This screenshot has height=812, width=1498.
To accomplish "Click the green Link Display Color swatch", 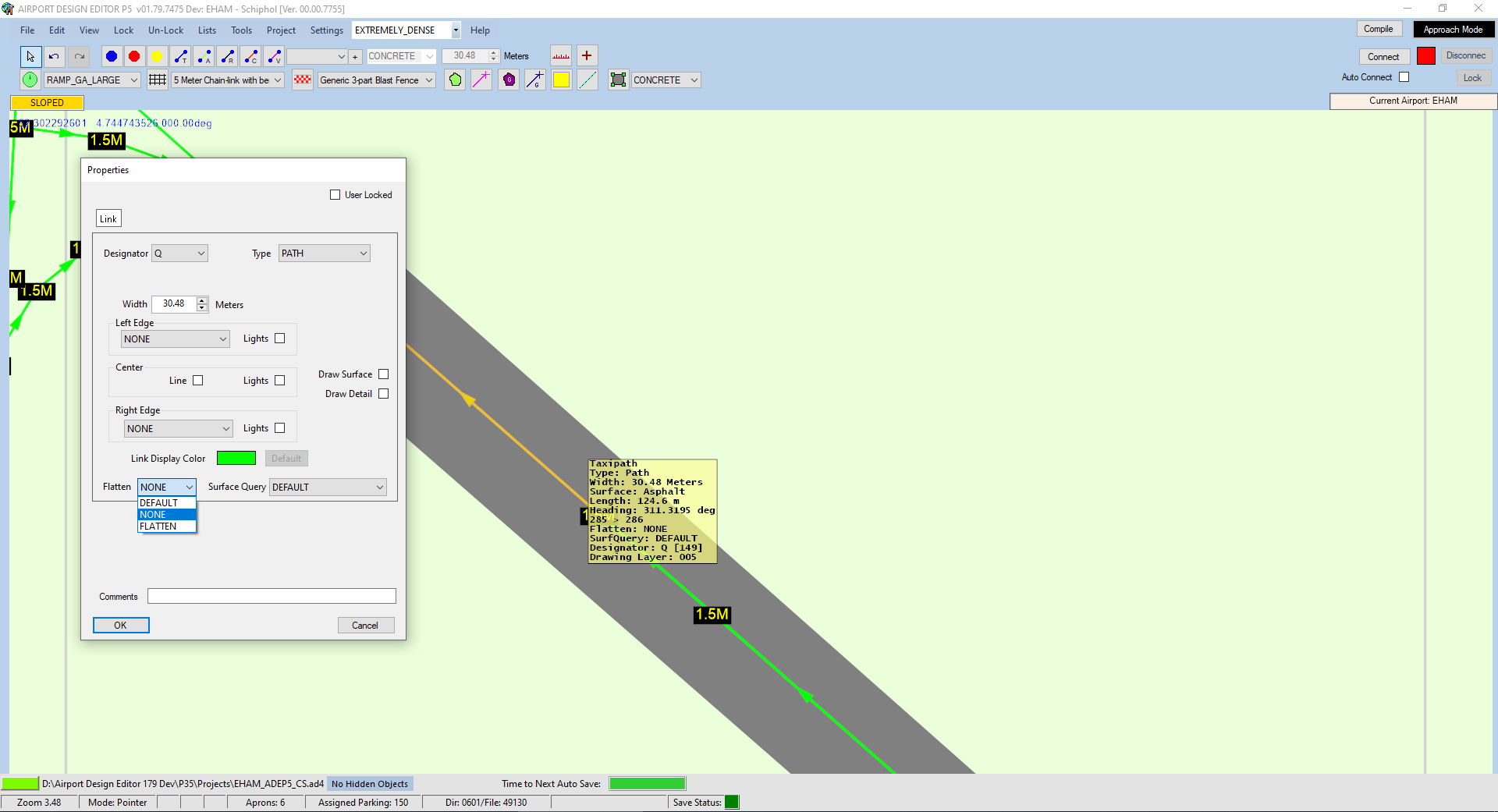I will (x=236, y=459).
